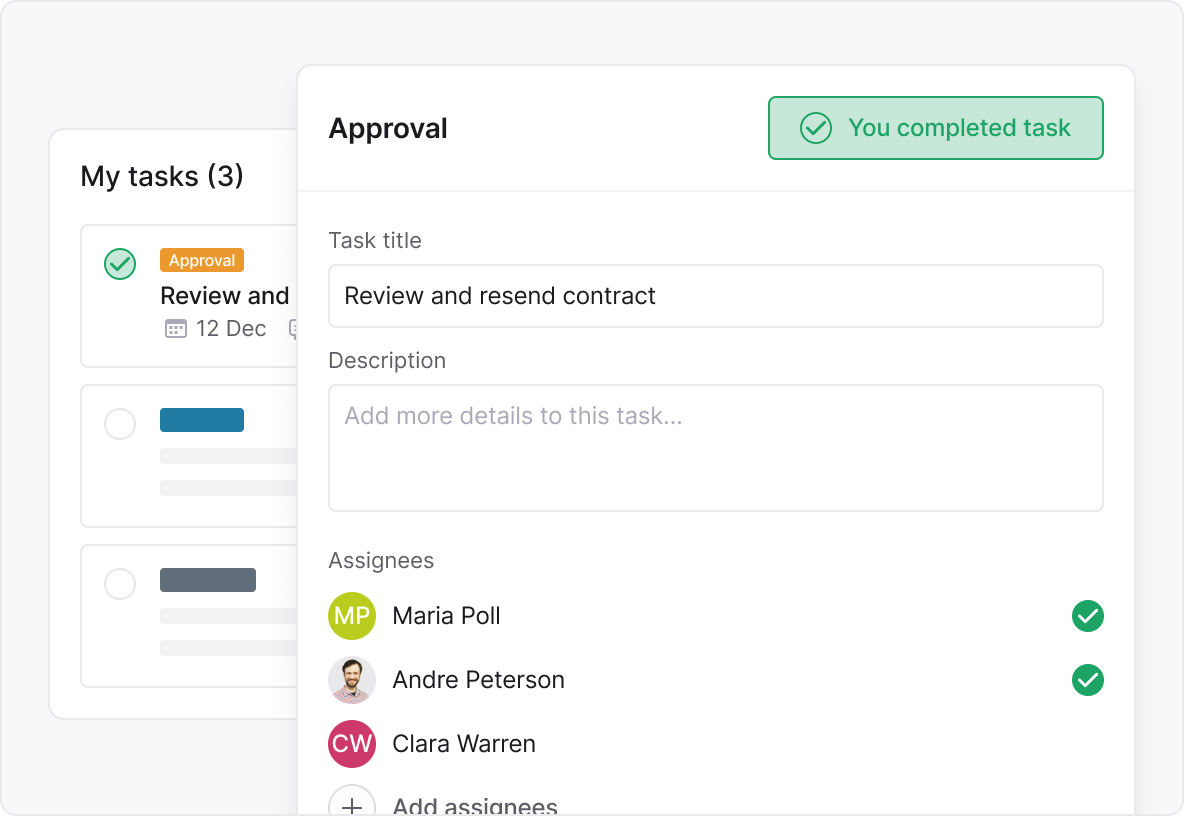Click 'Add assignees' to invite someone

(x=474, y=803)
